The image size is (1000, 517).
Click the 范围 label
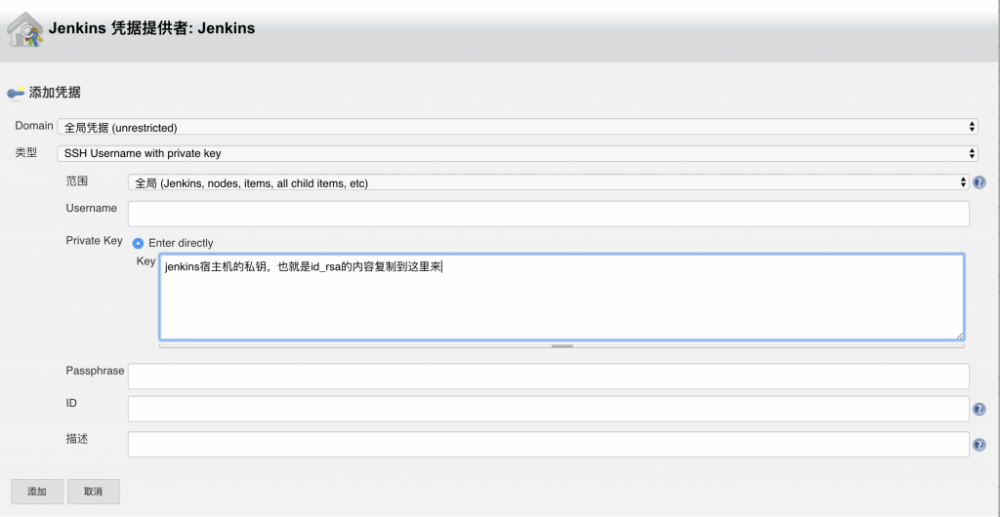pos(77,181)
